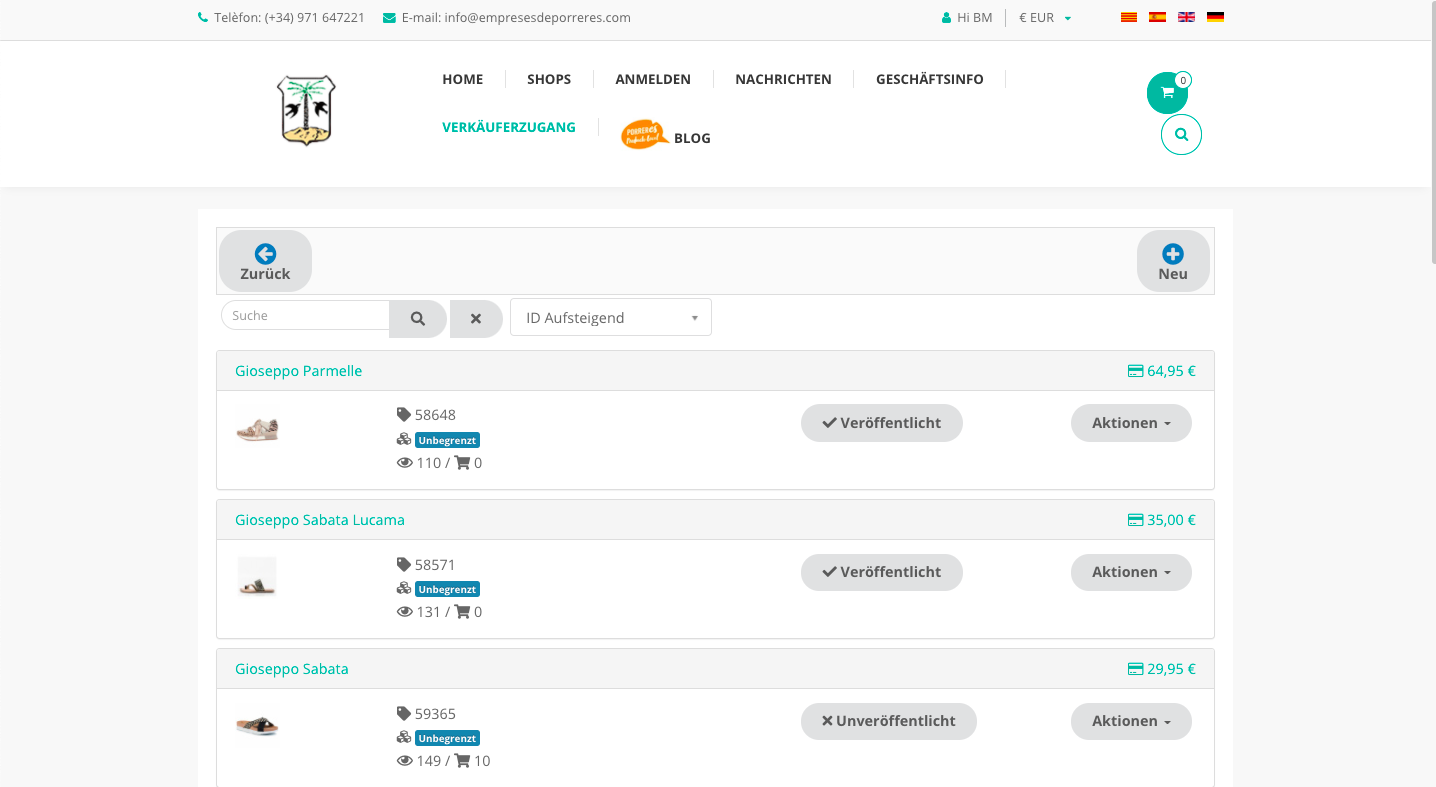This screenshot has width=1436, height=787.
Task: Click the email envelope icon
Action: (389, 18)
